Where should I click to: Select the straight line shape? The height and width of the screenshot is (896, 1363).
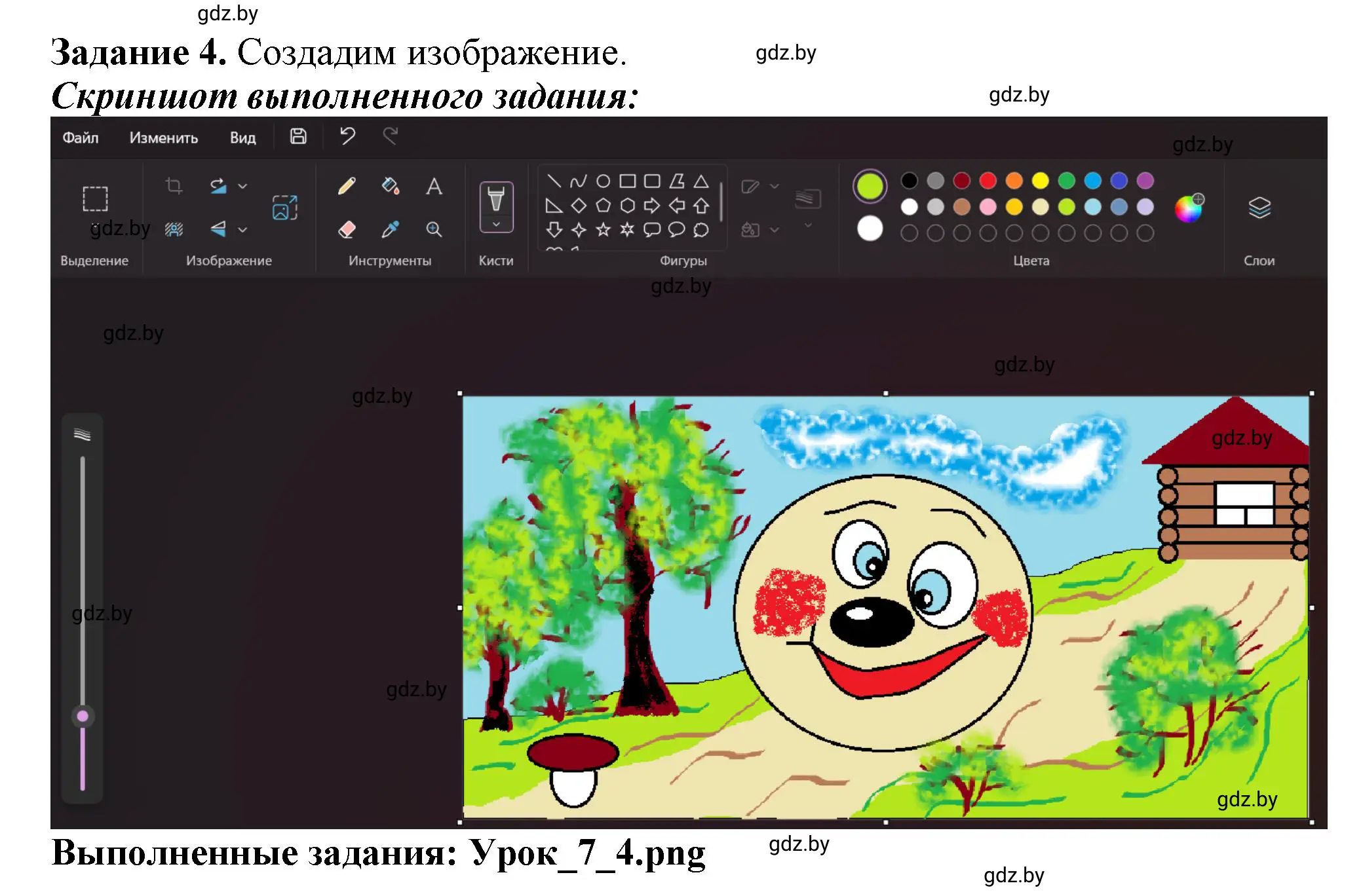554,181
